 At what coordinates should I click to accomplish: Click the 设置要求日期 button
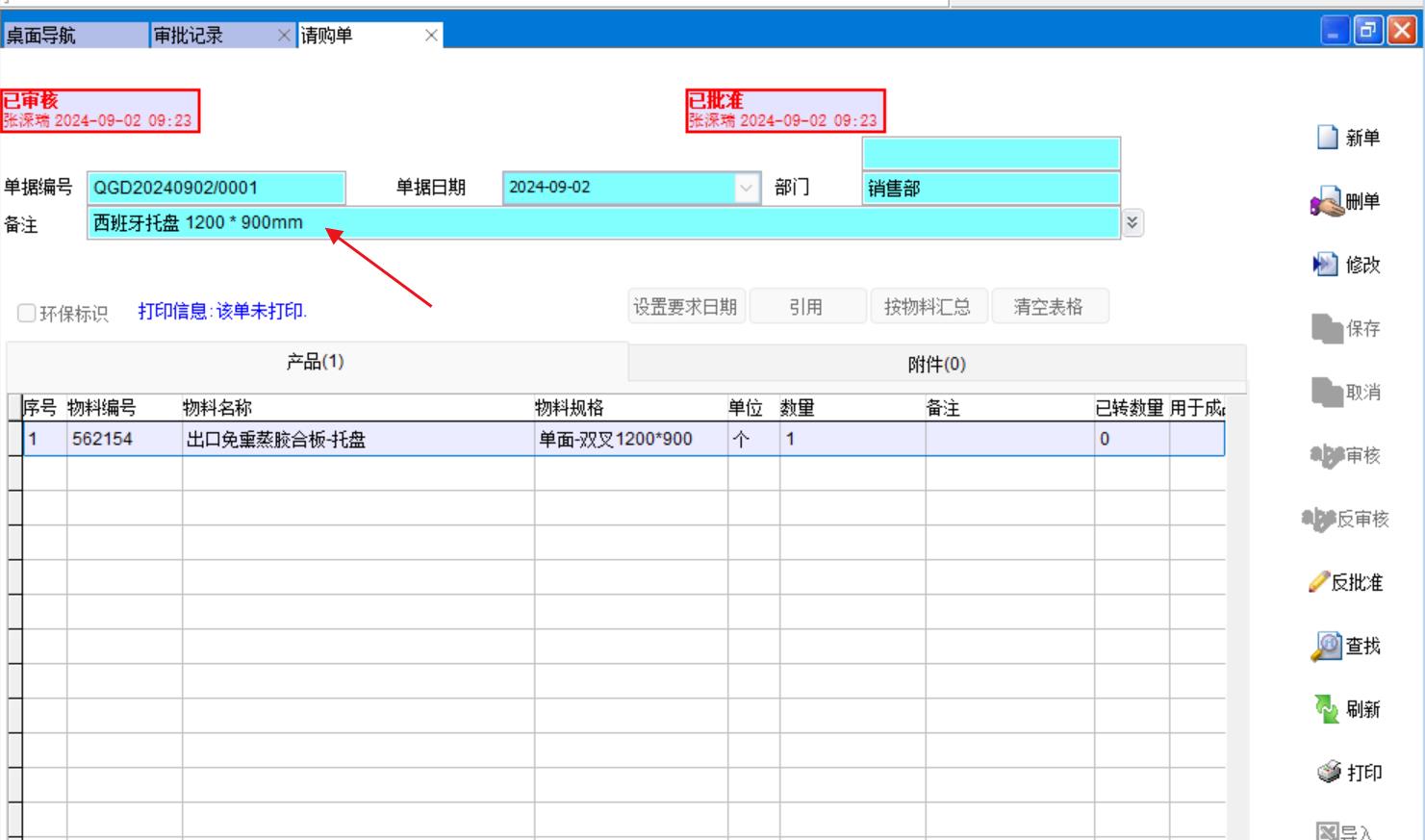tap(685, 307)
